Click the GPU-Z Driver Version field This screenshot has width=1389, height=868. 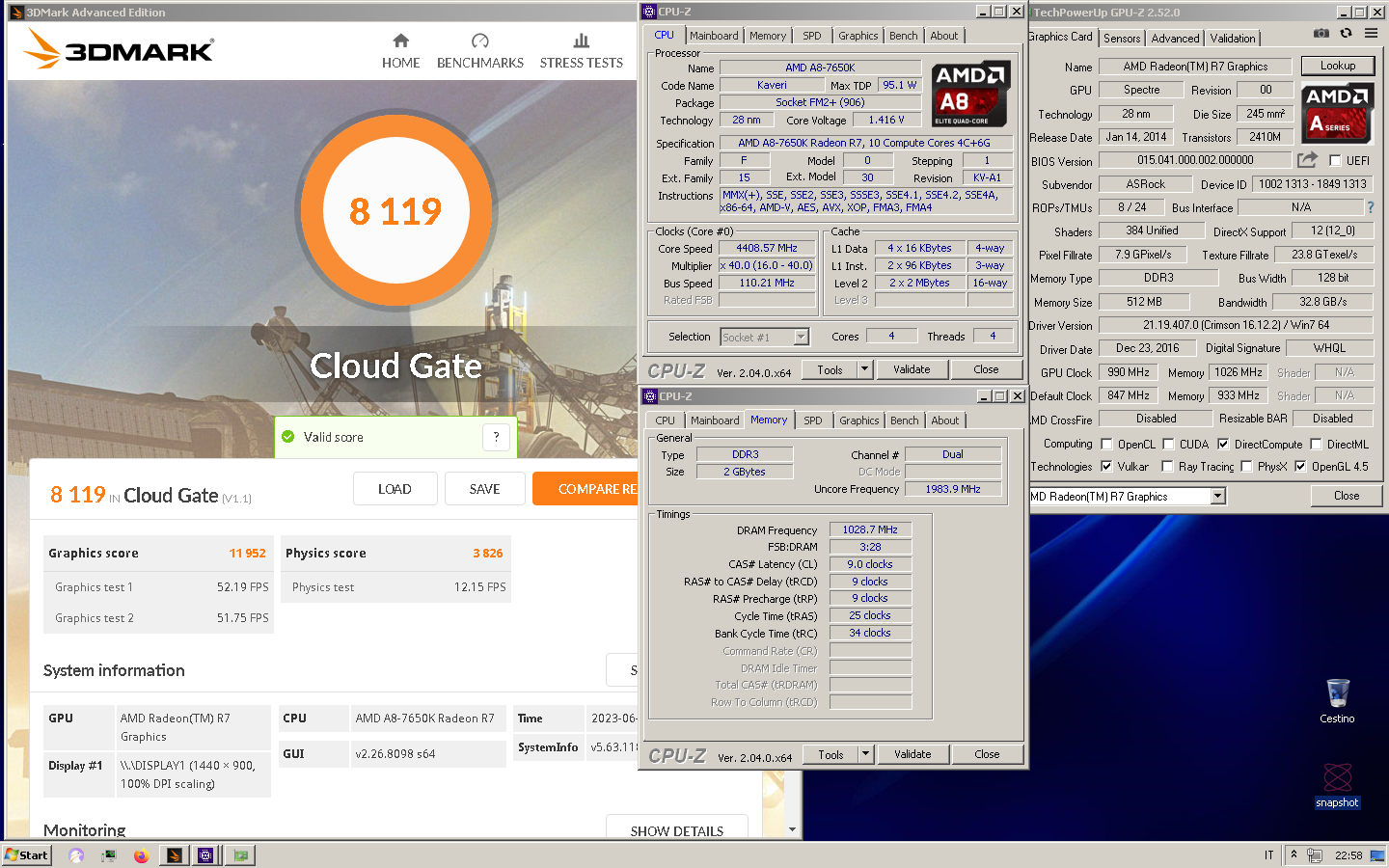[x=1236, y=325]
